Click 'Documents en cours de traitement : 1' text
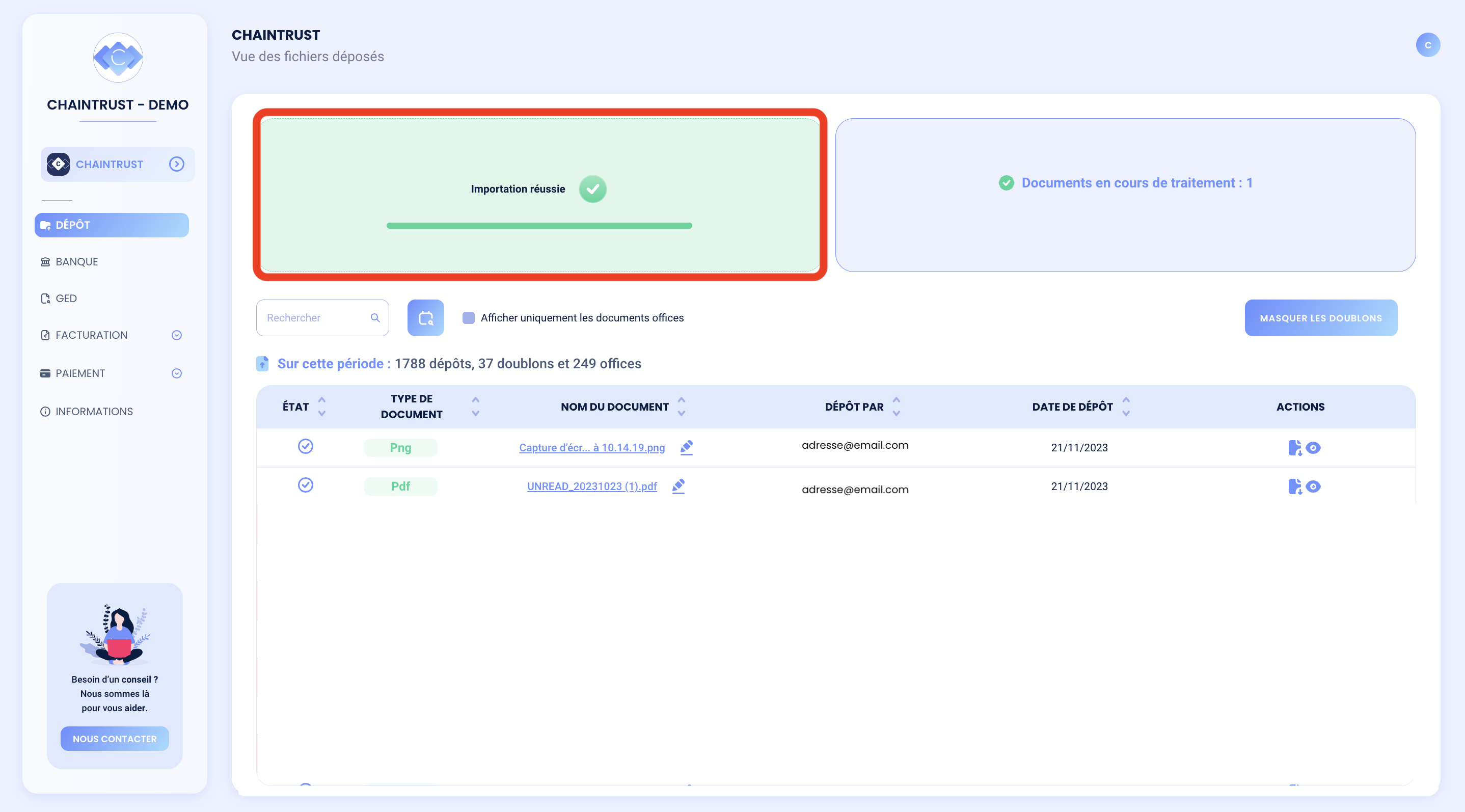Image resolution: width=1465 pixels, height=812 pixels. pos(1137,182)
